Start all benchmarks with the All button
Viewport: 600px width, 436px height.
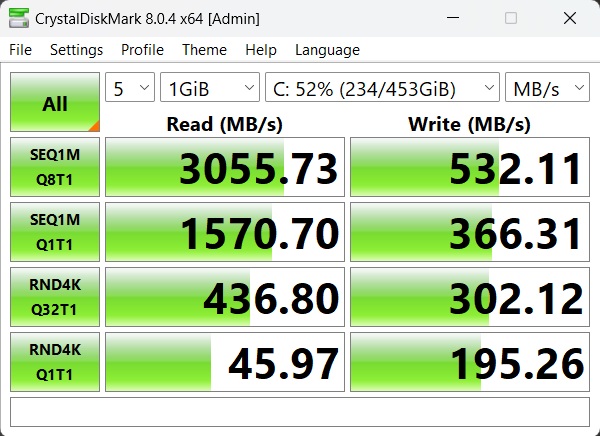coord(55,102)
